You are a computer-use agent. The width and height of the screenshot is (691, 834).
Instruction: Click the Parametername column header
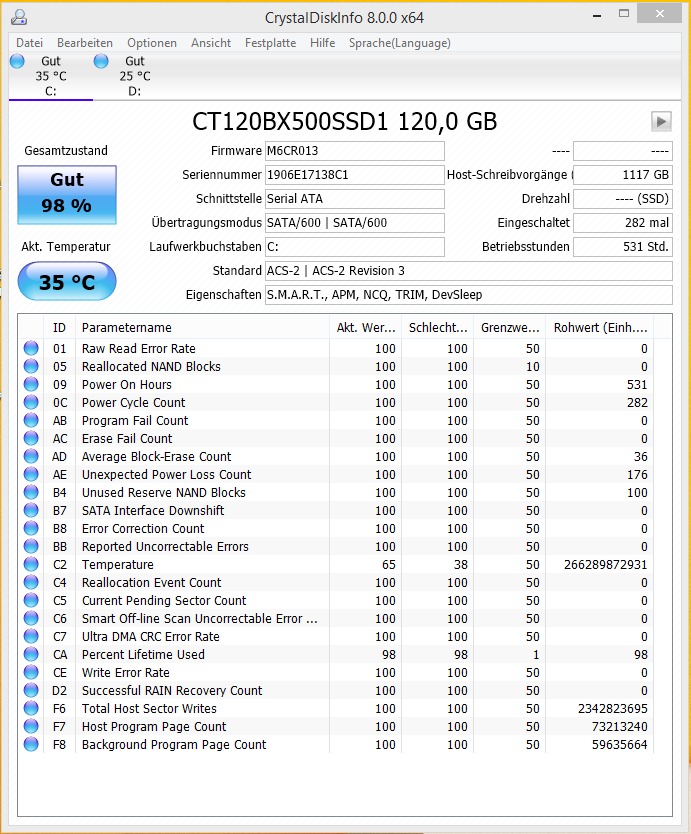coord(202,328)
